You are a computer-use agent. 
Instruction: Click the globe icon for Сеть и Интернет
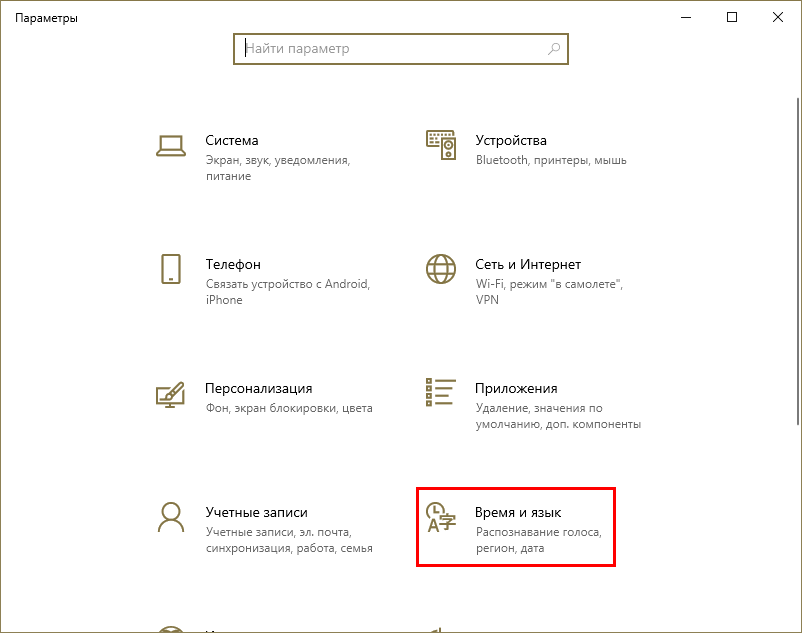pos(441,269)
